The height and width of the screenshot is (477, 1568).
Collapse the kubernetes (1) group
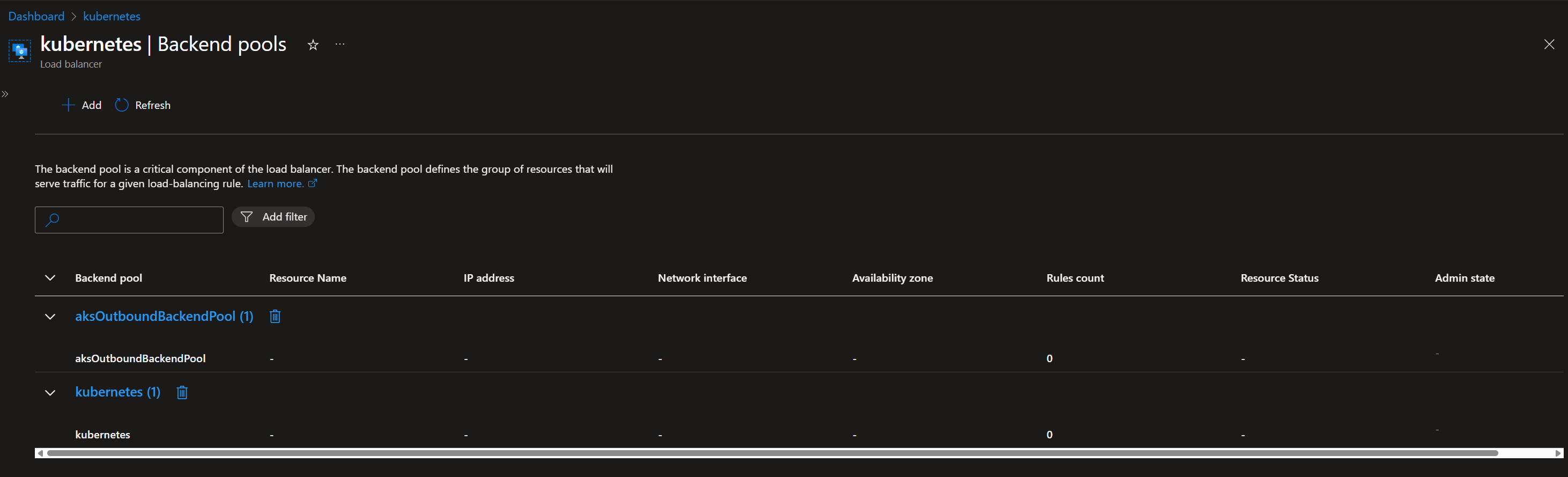click(x=50, y=393)
